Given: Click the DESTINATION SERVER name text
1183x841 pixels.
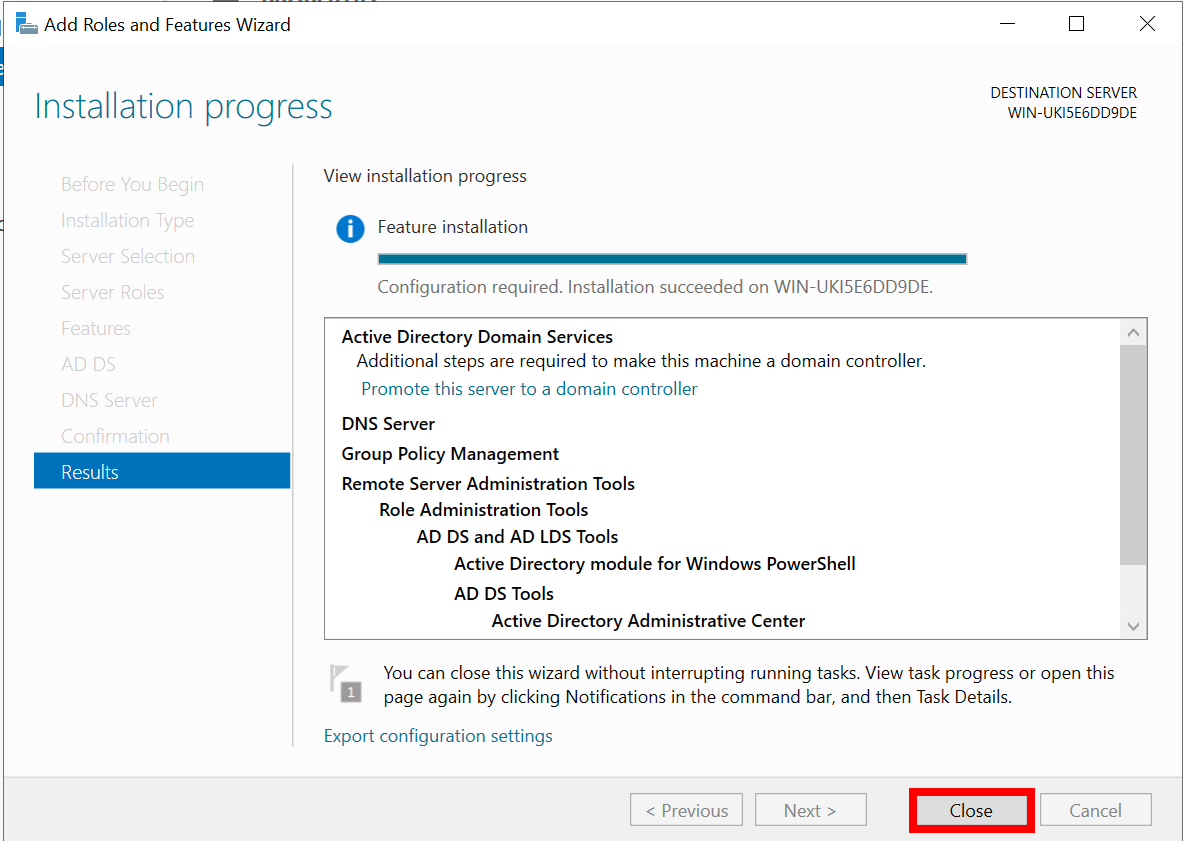Looking at the screenshot, I should 1072,113.
